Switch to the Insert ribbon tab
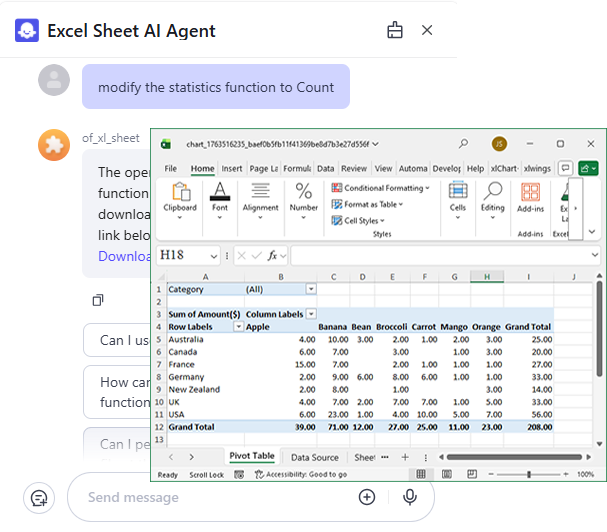This screenshot has width=607, height=532. point(232,169)
